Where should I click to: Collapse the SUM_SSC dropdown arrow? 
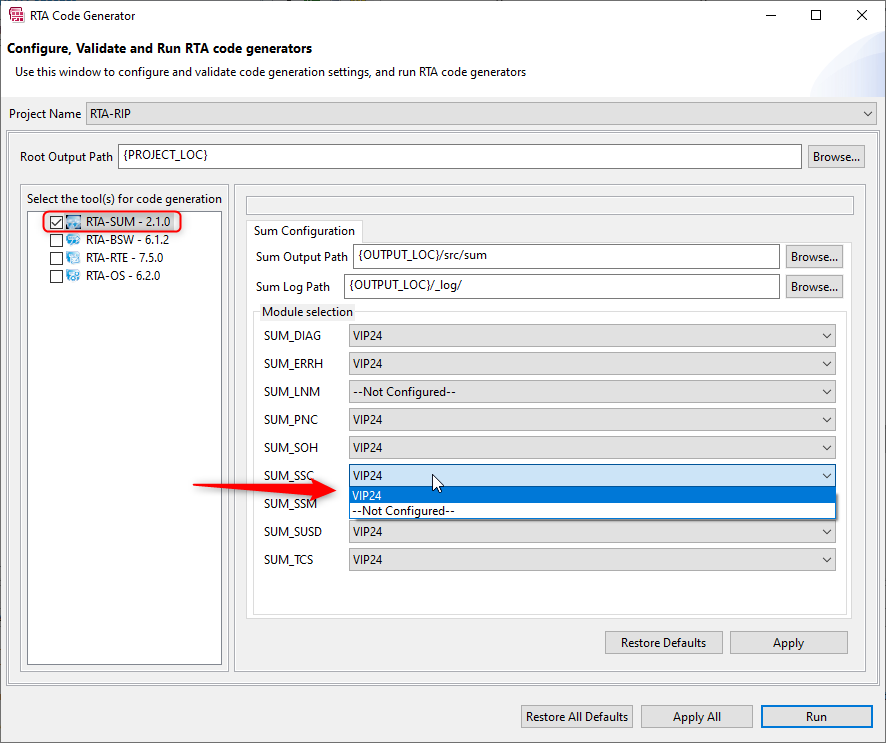click(827, 476)
